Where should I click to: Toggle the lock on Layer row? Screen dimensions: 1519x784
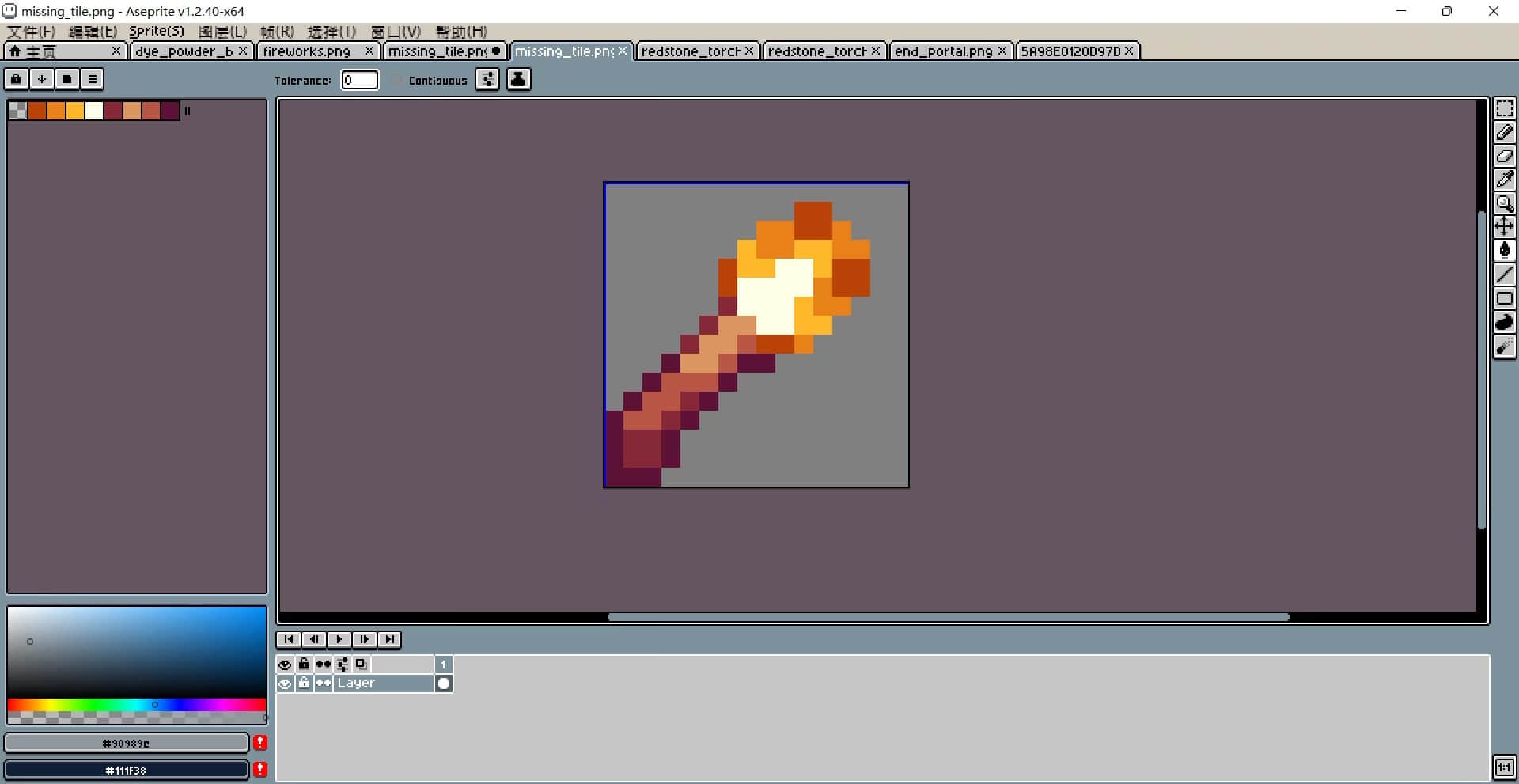(304, 684)
